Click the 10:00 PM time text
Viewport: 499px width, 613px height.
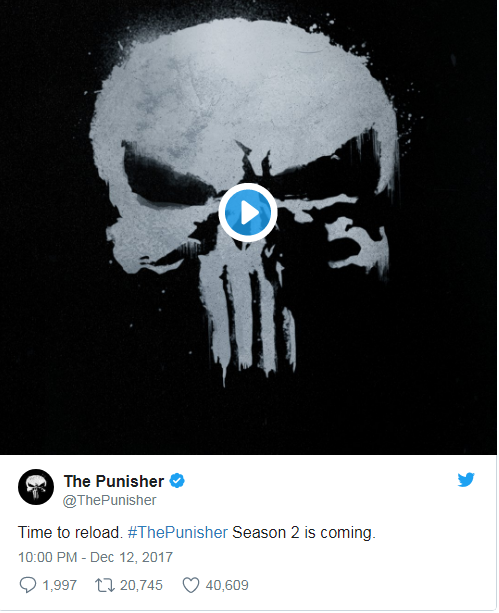pos(47,557)
